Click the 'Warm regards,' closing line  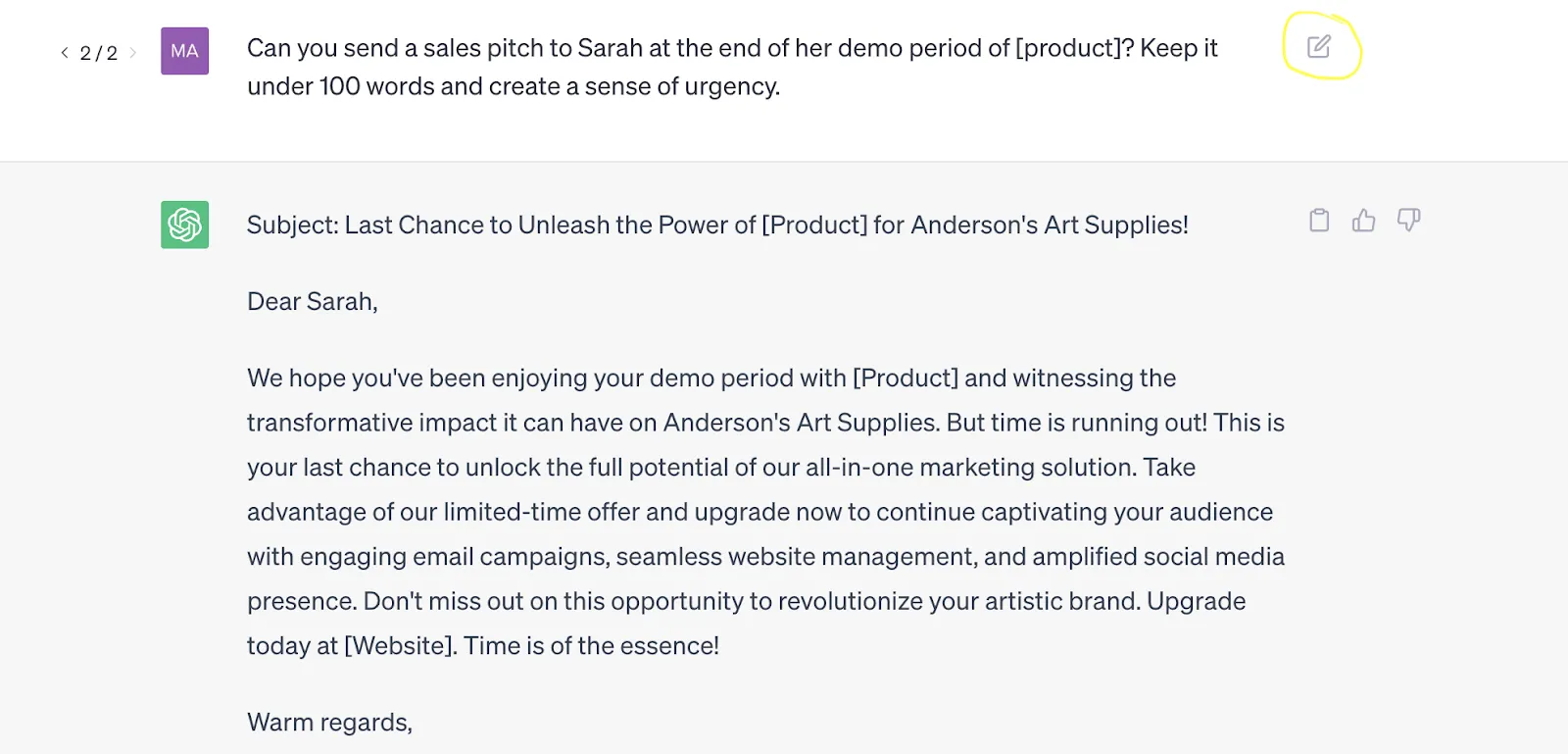click(x=329, y=723)
